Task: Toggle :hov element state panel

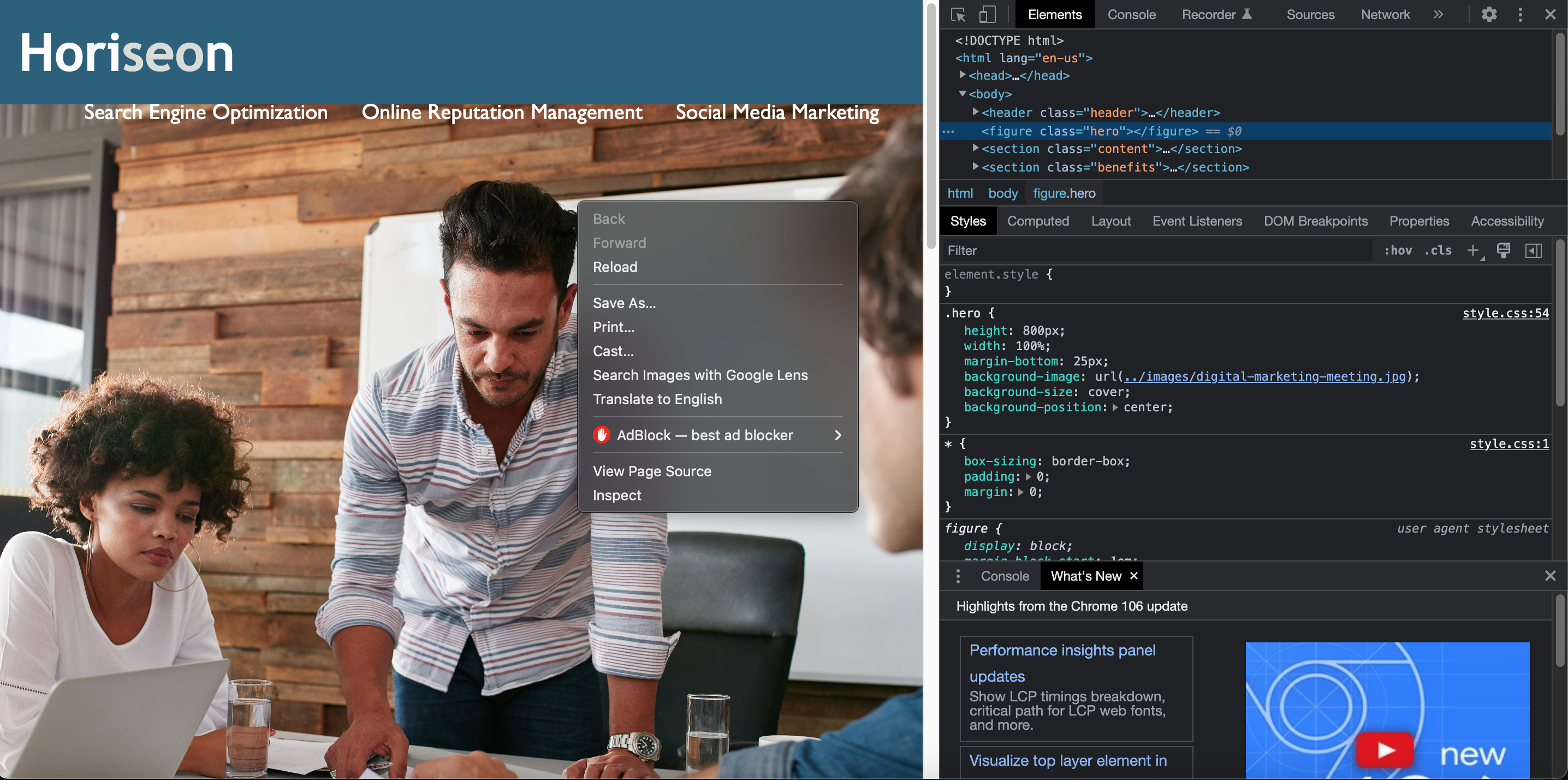Action: 1398,250
